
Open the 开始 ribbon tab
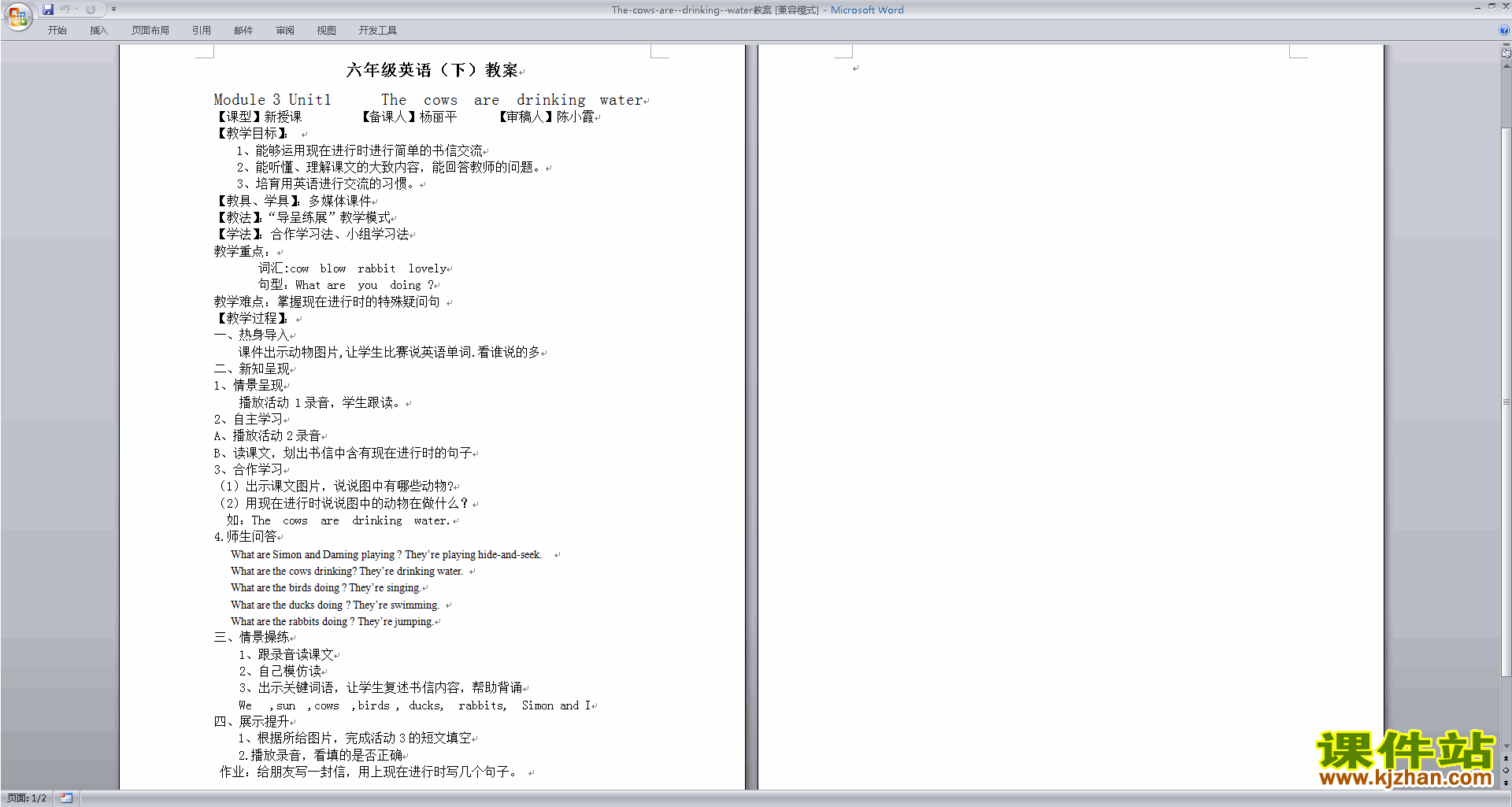click(x=57, y=31)
